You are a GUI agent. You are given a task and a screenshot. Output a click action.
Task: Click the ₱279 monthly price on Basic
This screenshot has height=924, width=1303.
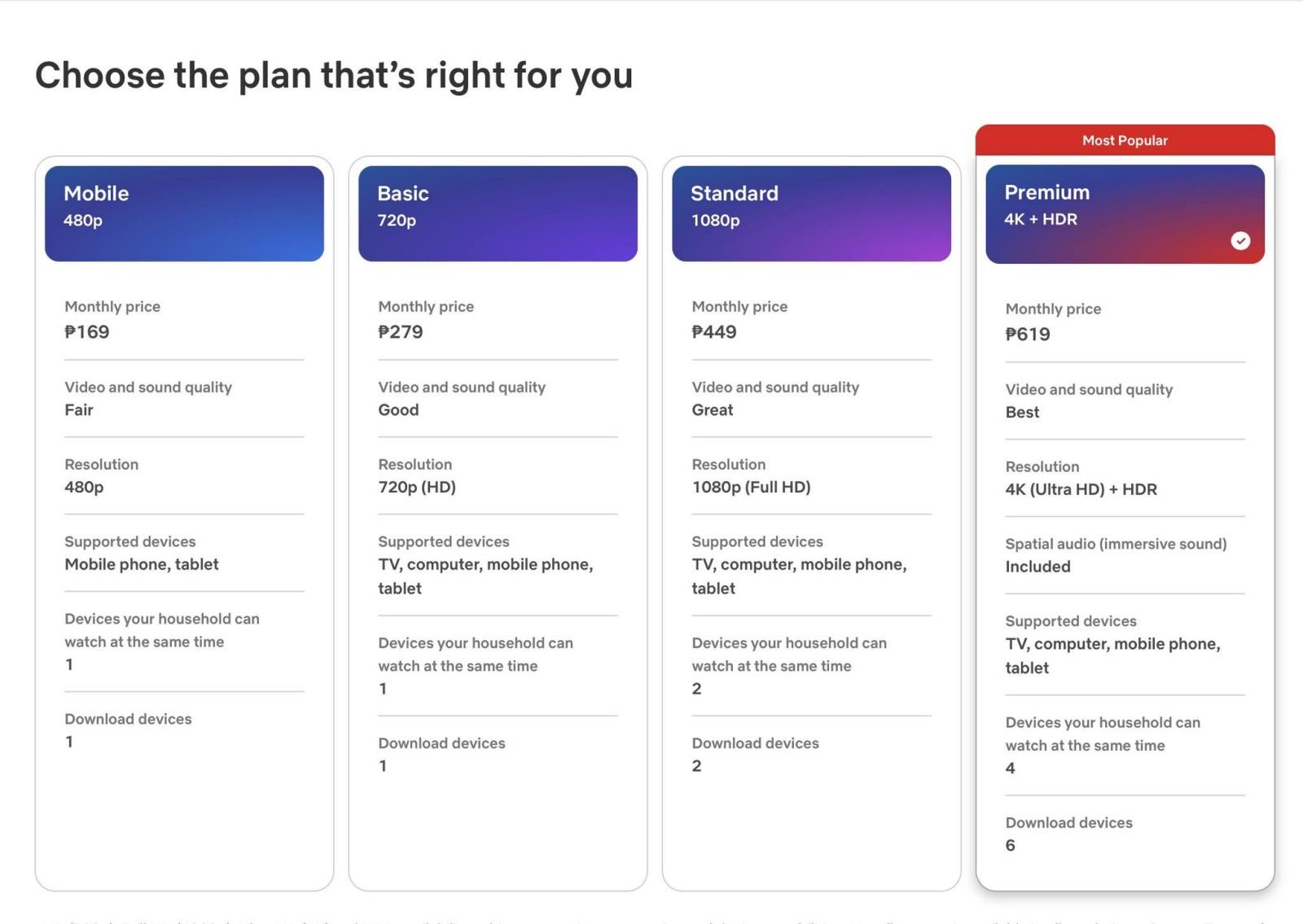[x=401, y=332]
